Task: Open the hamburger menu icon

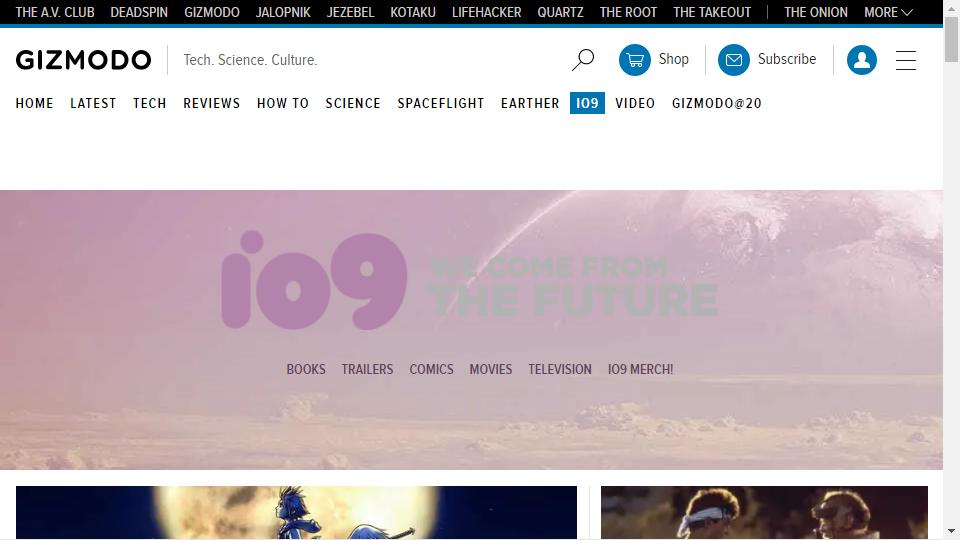Action: (906, 60)
